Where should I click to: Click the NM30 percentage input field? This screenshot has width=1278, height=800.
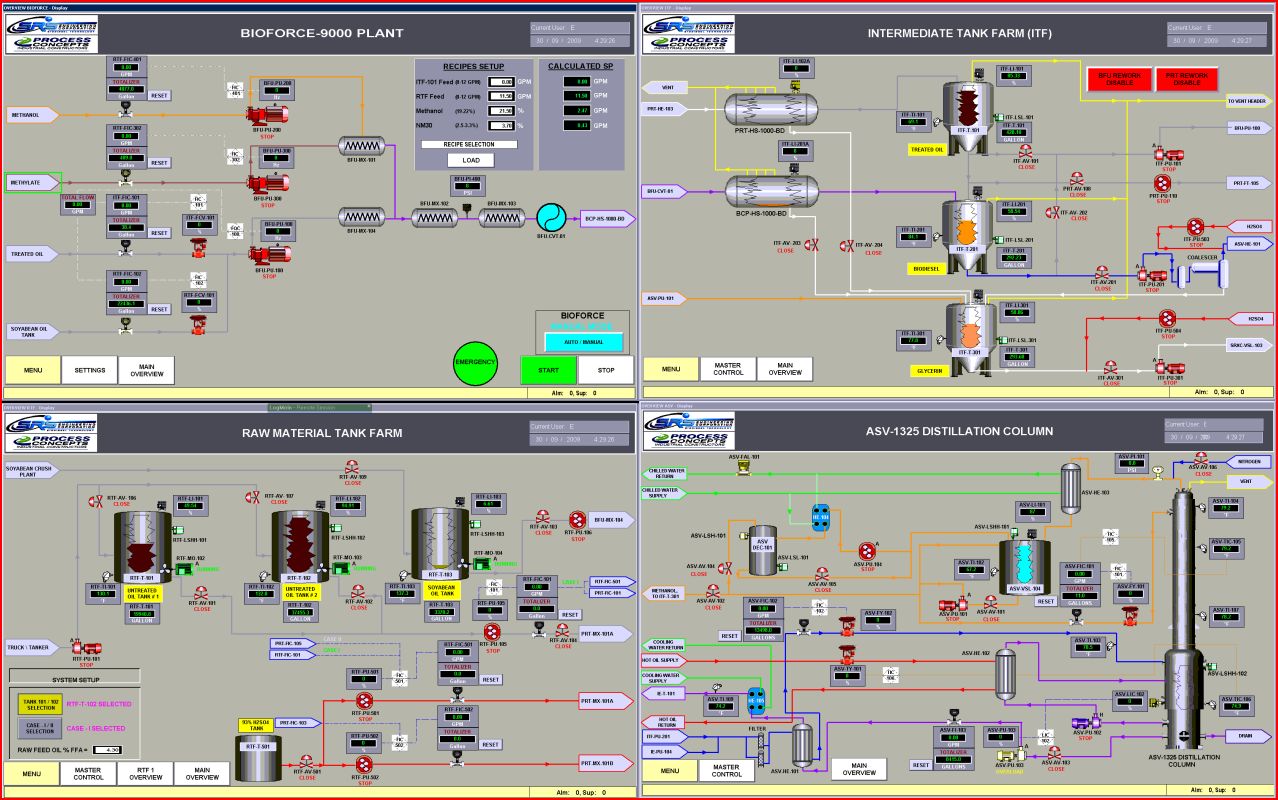[500, 125]
